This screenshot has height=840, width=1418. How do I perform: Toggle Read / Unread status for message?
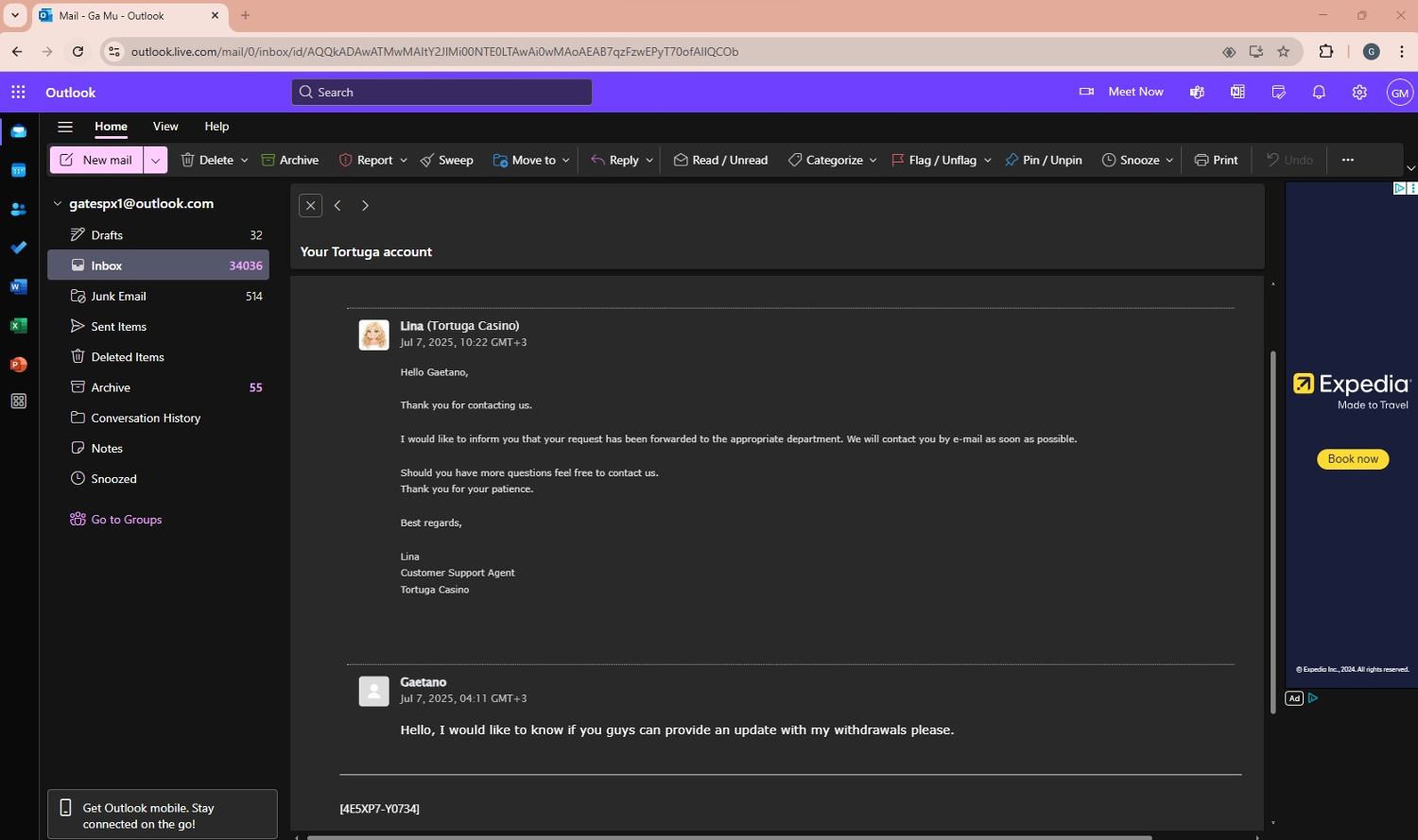point(720,160)
